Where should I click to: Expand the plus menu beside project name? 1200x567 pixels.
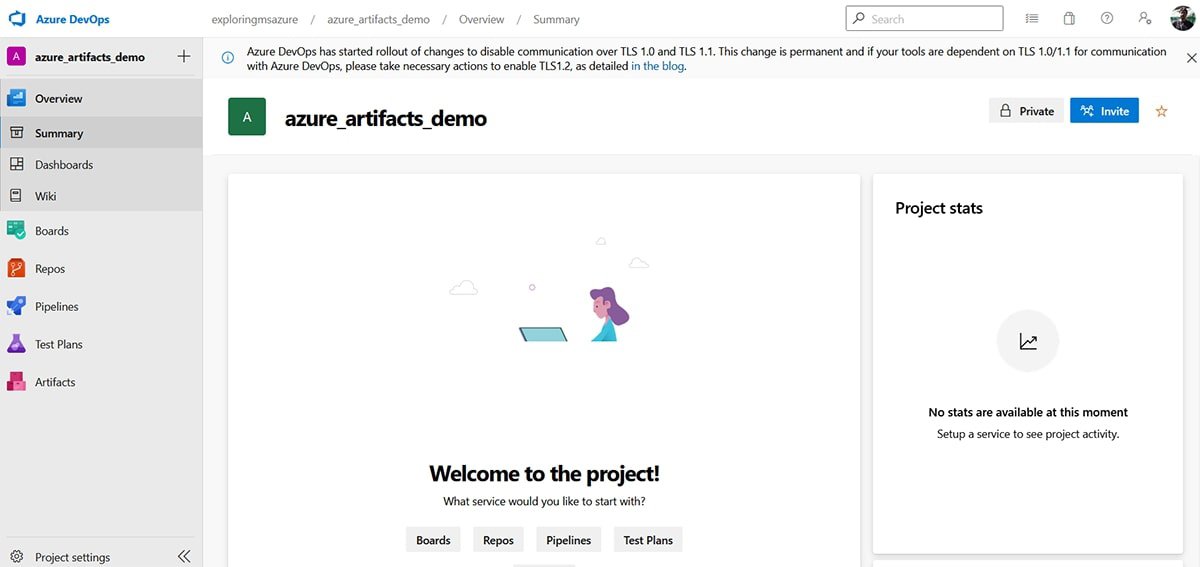click(x=183, y=57)
